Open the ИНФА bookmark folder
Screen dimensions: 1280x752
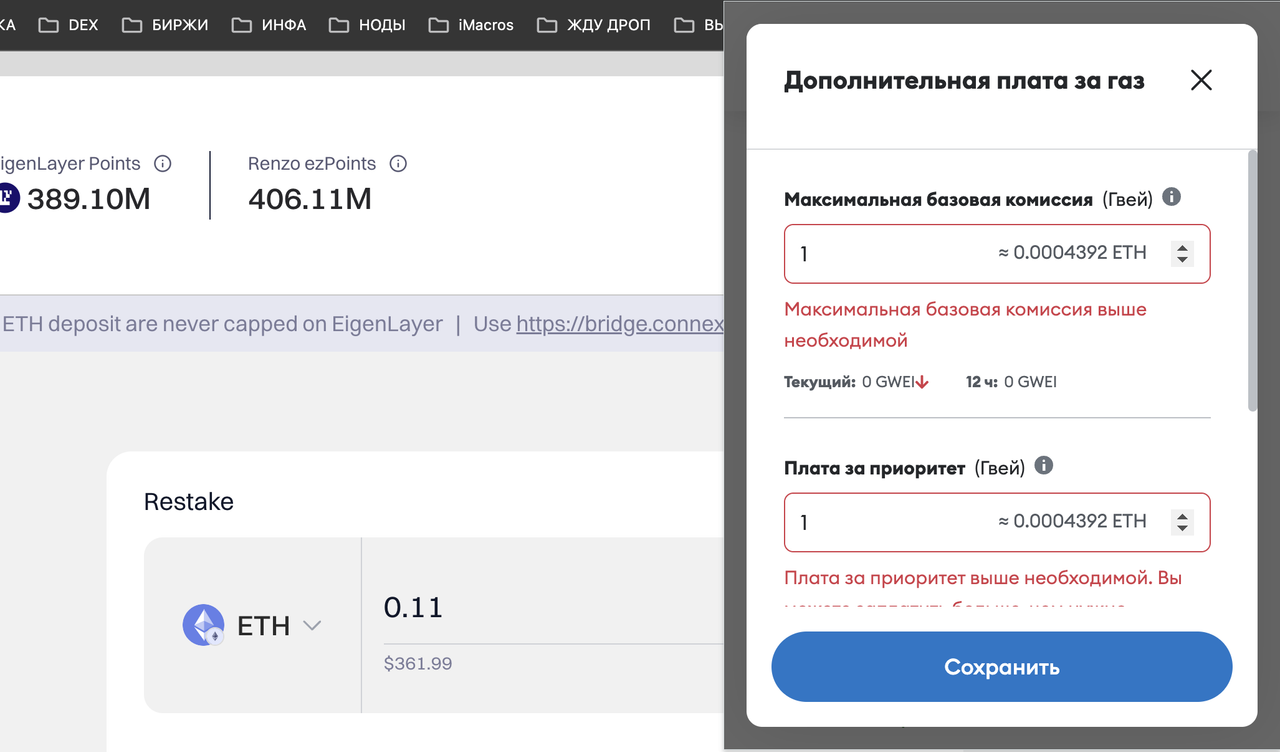268,25
